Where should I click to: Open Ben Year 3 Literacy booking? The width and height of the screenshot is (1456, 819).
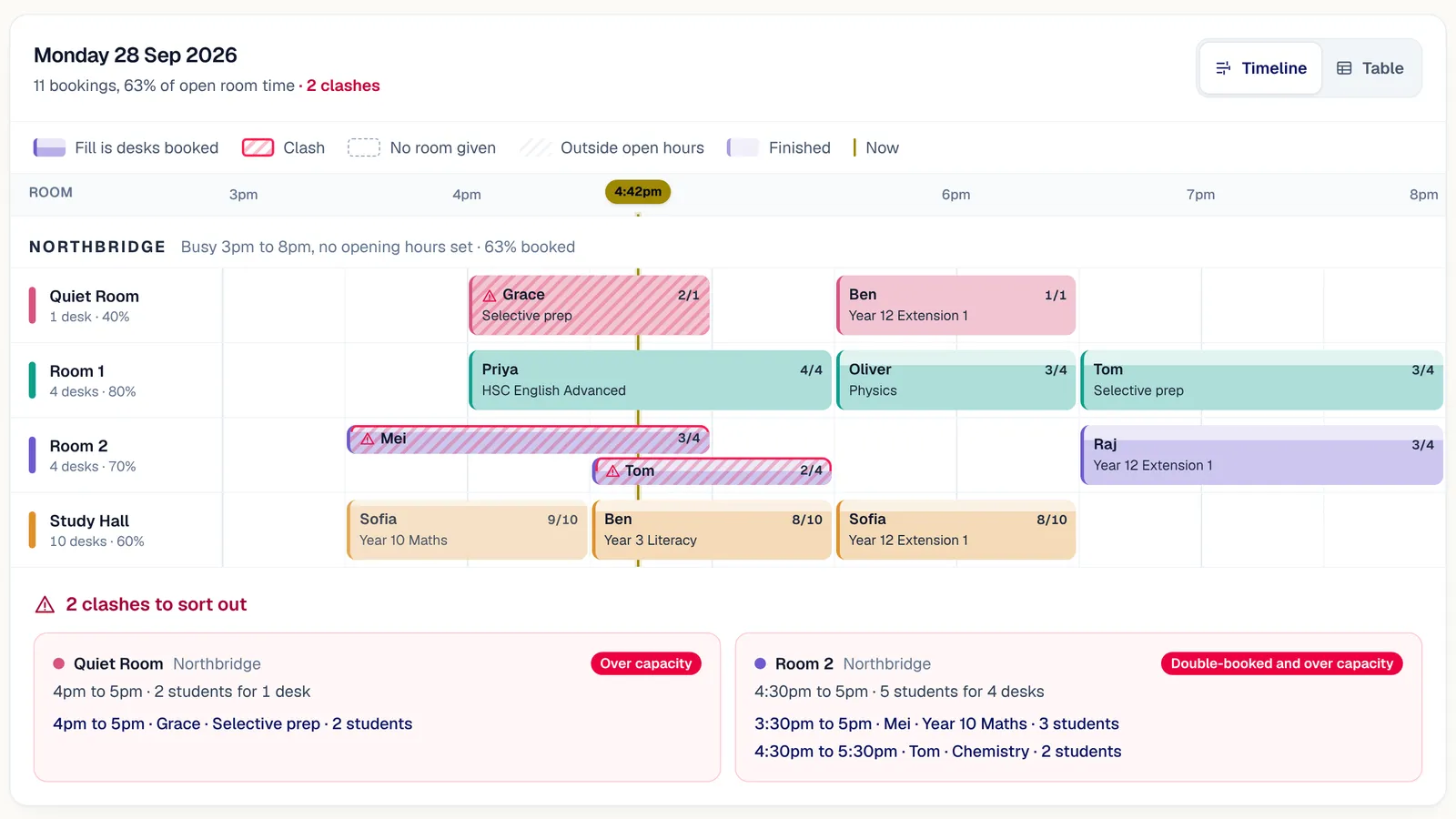coord(712,530)
